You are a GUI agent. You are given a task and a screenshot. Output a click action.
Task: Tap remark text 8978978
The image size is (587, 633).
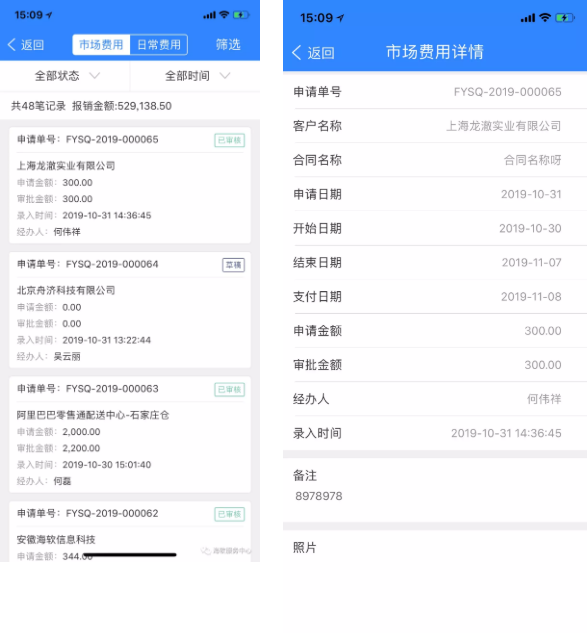(x=319, y=496)
